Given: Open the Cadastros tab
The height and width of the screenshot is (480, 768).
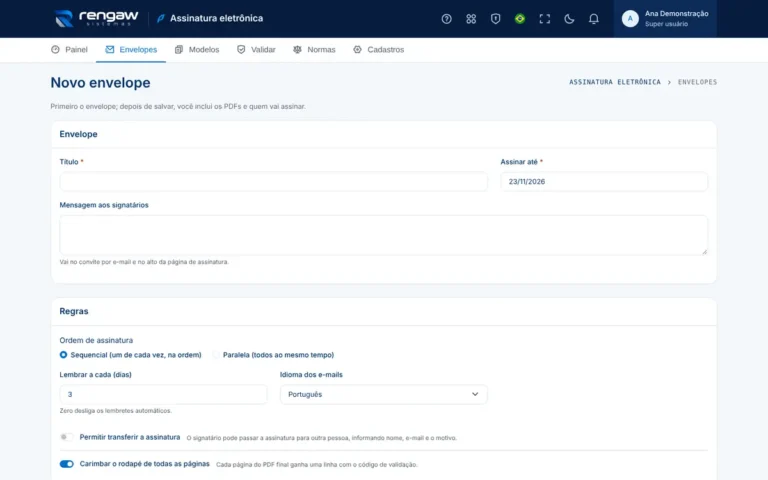Looking at the screenshot, I should click(378, 49).
